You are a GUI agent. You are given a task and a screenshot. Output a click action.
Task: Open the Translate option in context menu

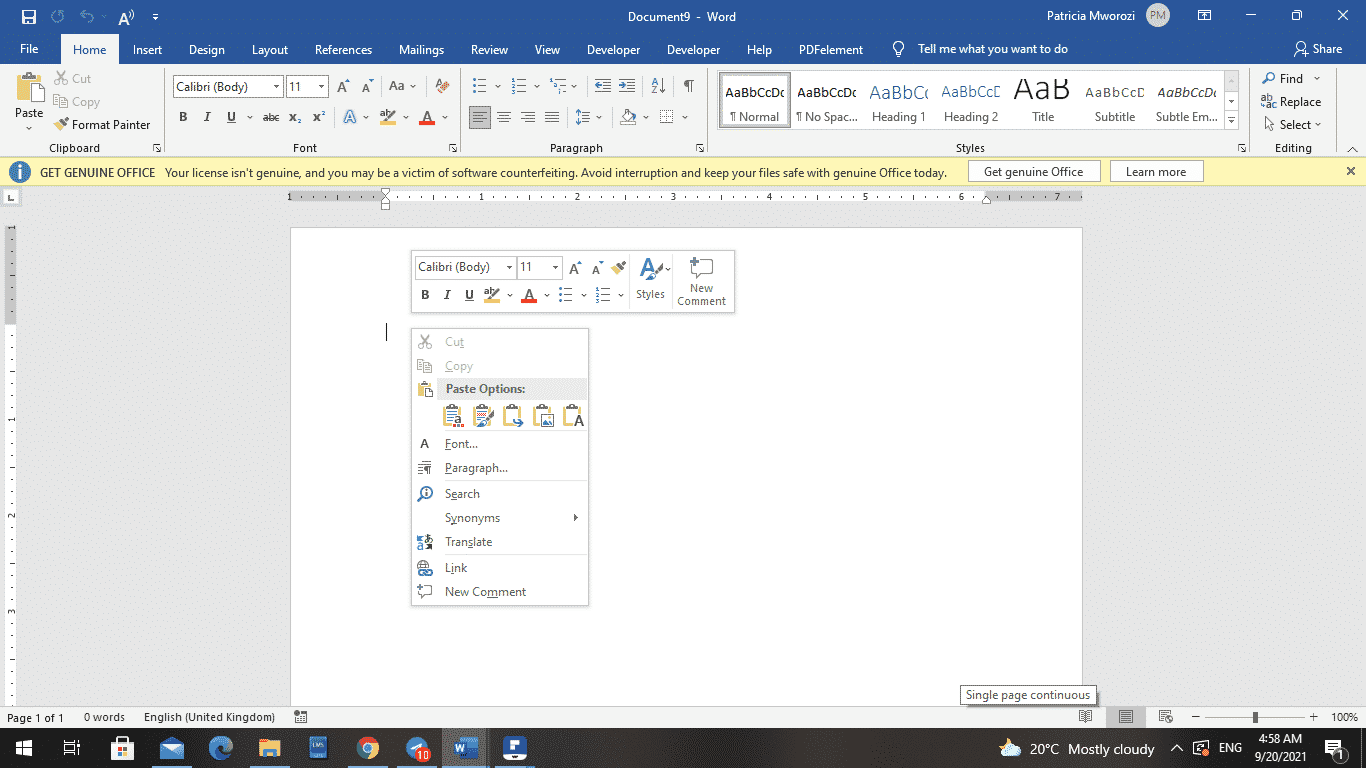coord(468,541)
